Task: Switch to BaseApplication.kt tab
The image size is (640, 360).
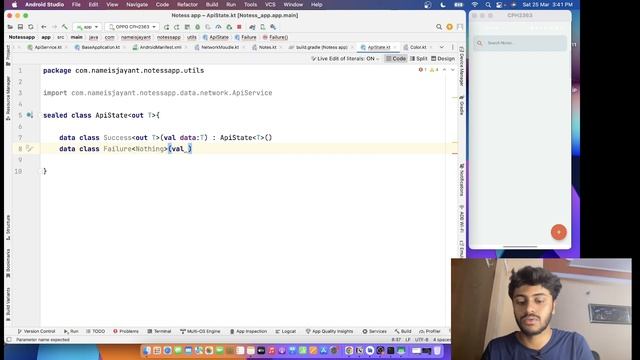Action: (100, 47)
